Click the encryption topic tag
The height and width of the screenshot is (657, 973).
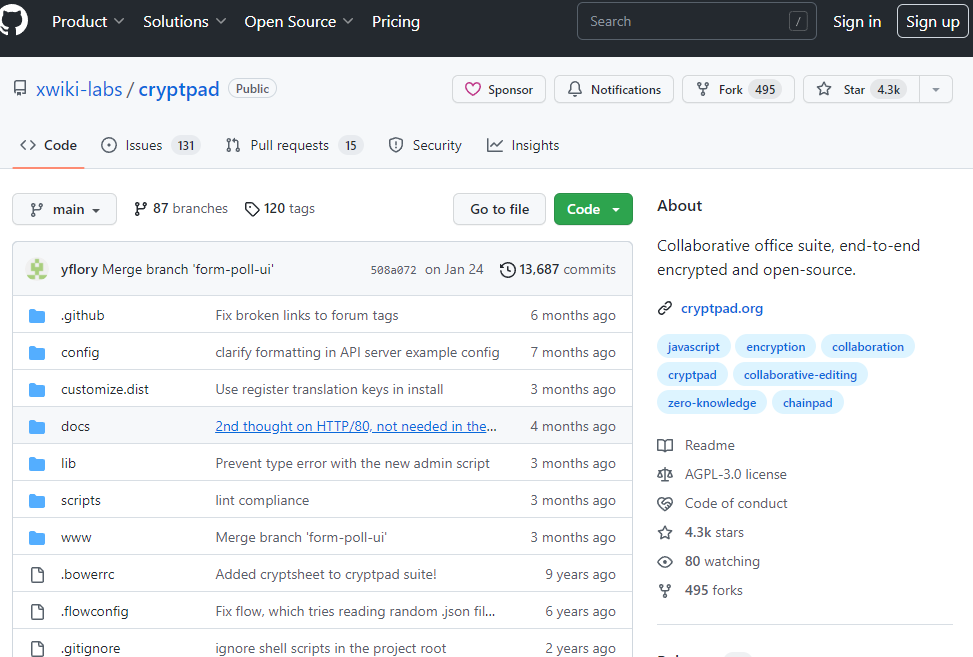(775, 347)
